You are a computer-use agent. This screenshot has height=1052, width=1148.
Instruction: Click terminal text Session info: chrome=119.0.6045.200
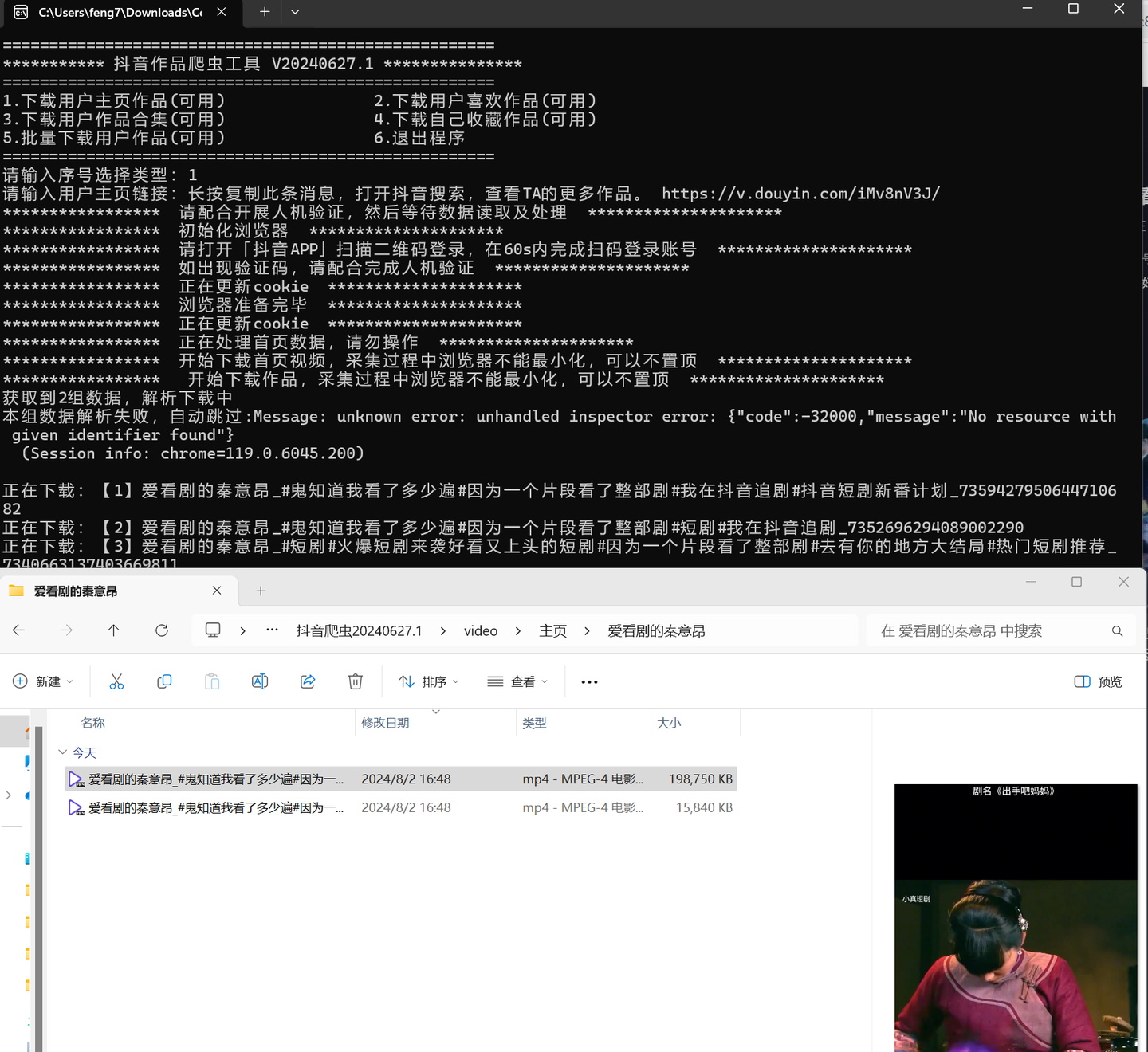[x=193, y=453]
